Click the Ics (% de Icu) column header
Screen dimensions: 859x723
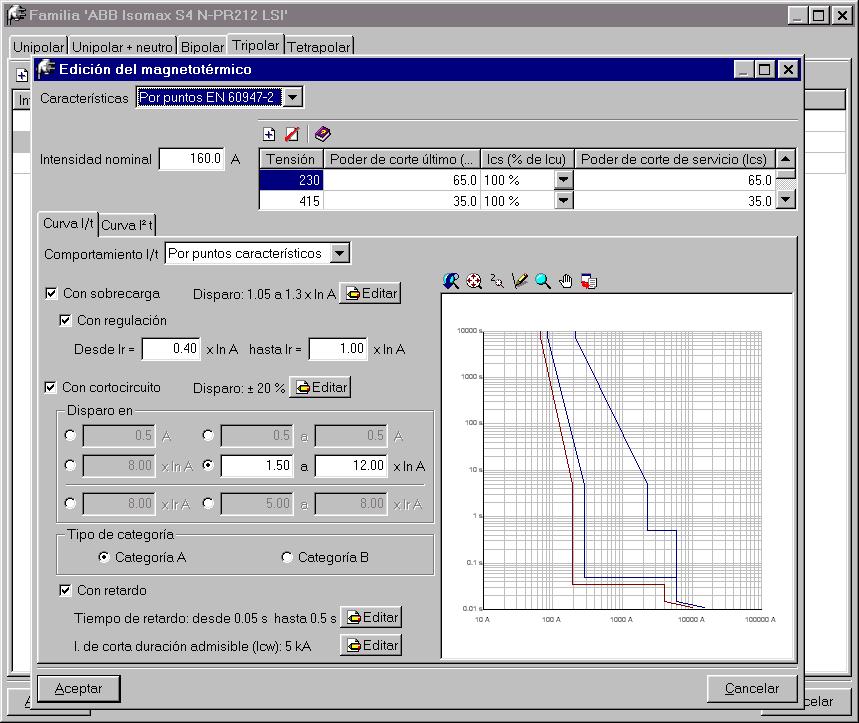point(527,159)
